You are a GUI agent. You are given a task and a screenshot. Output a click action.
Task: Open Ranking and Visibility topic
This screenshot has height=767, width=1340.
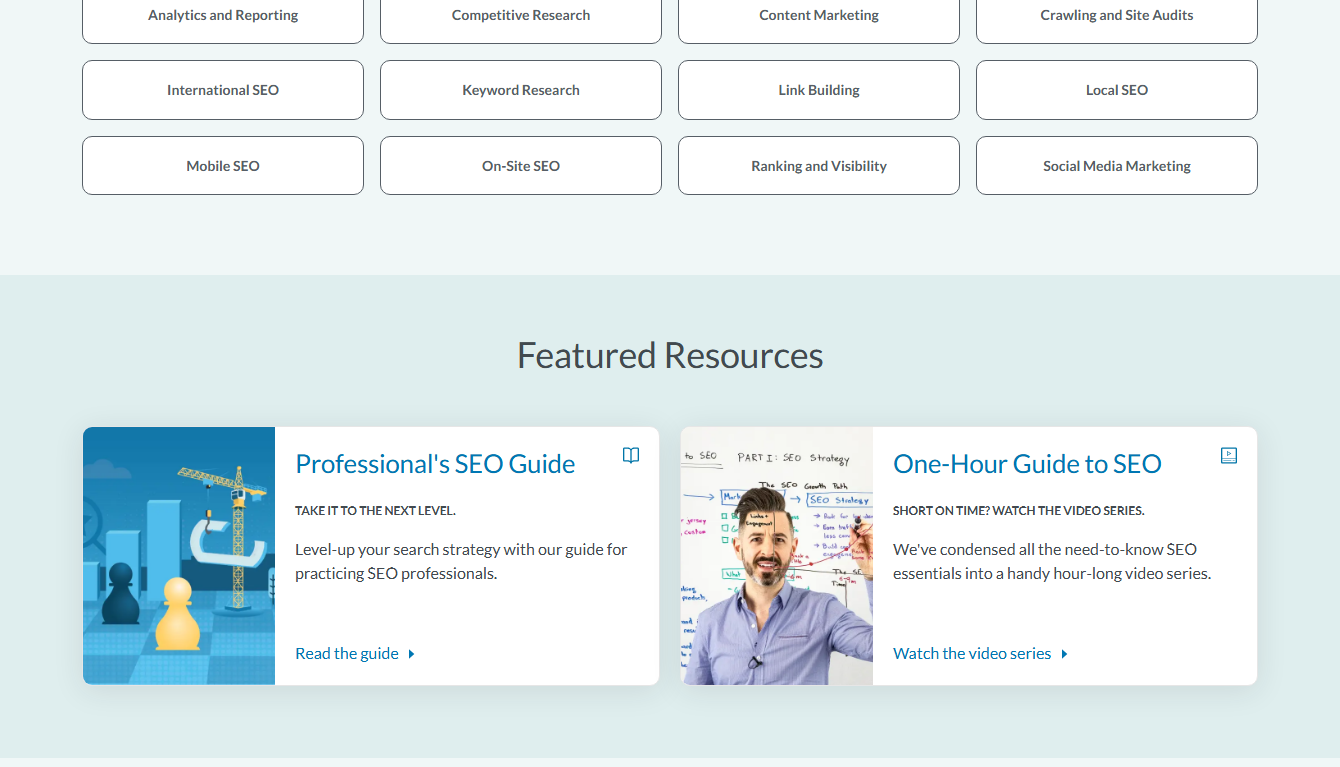point(819,166)
